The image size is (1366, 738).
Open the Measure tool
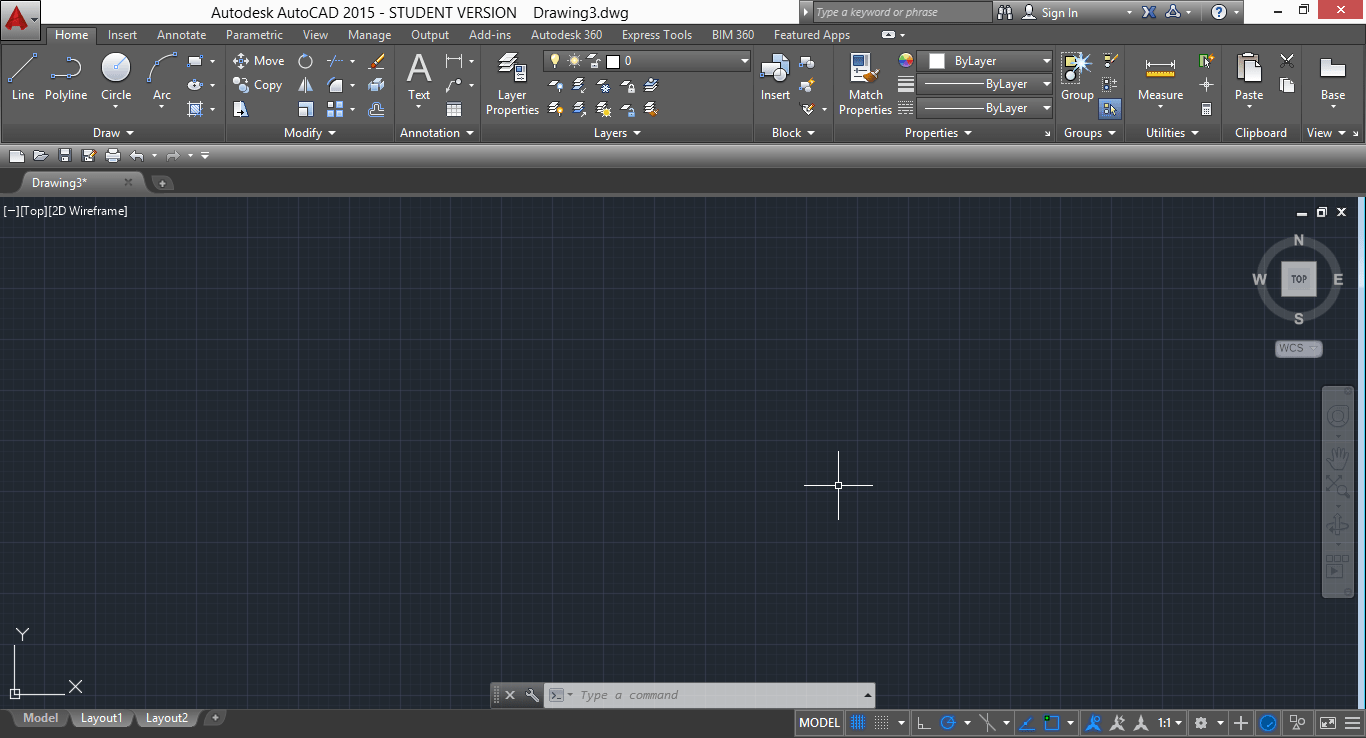tap(1160, 80)
